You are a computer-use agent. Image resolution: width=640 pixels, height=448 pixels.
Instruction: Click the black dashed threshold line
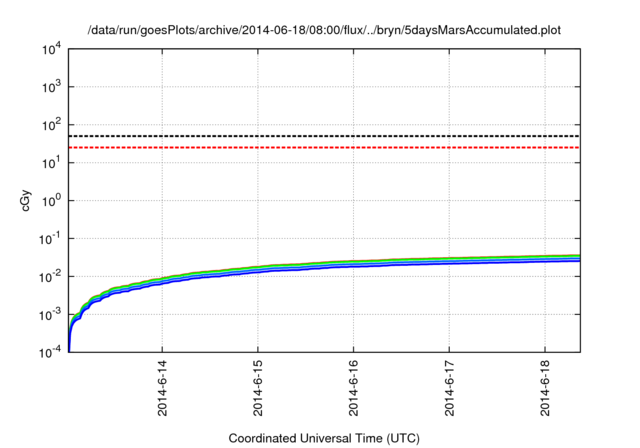pyautogui.click(x=324, y=136)
